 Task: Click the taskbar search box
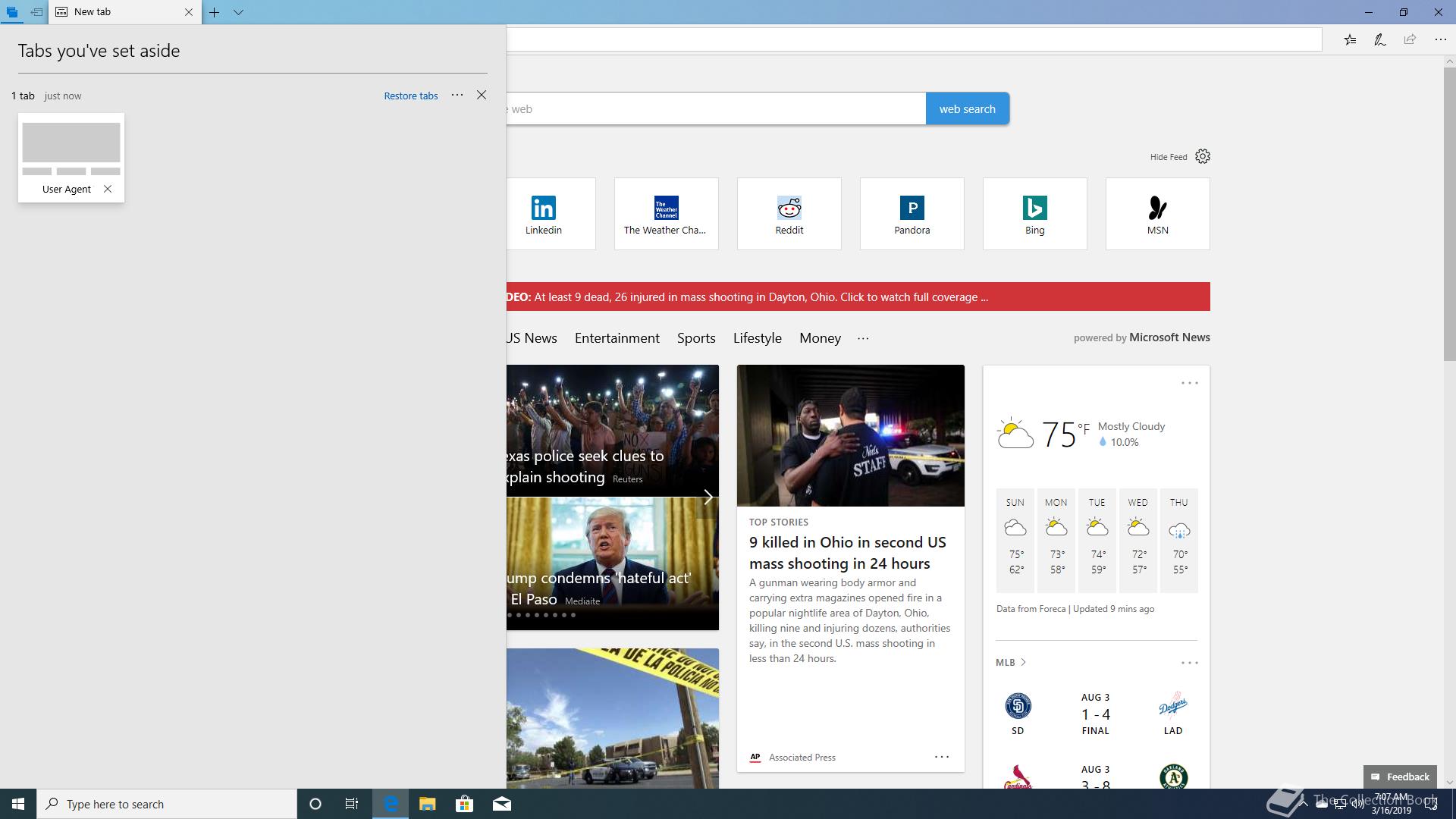coord(167,804)
